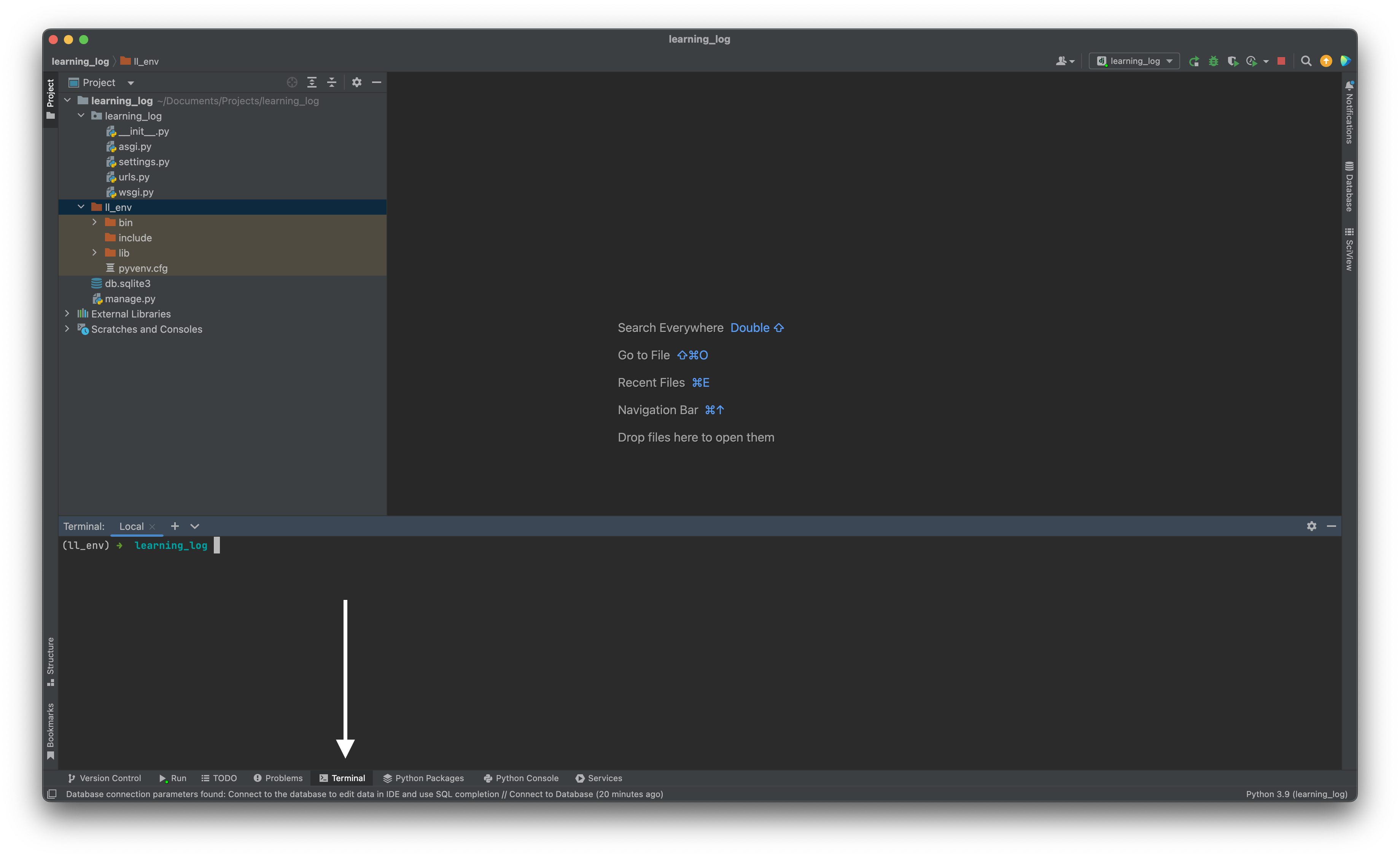The height and width of the screenshot is (858, 1400).
Task: Open the Problems tab
Action: click(278, 778)
